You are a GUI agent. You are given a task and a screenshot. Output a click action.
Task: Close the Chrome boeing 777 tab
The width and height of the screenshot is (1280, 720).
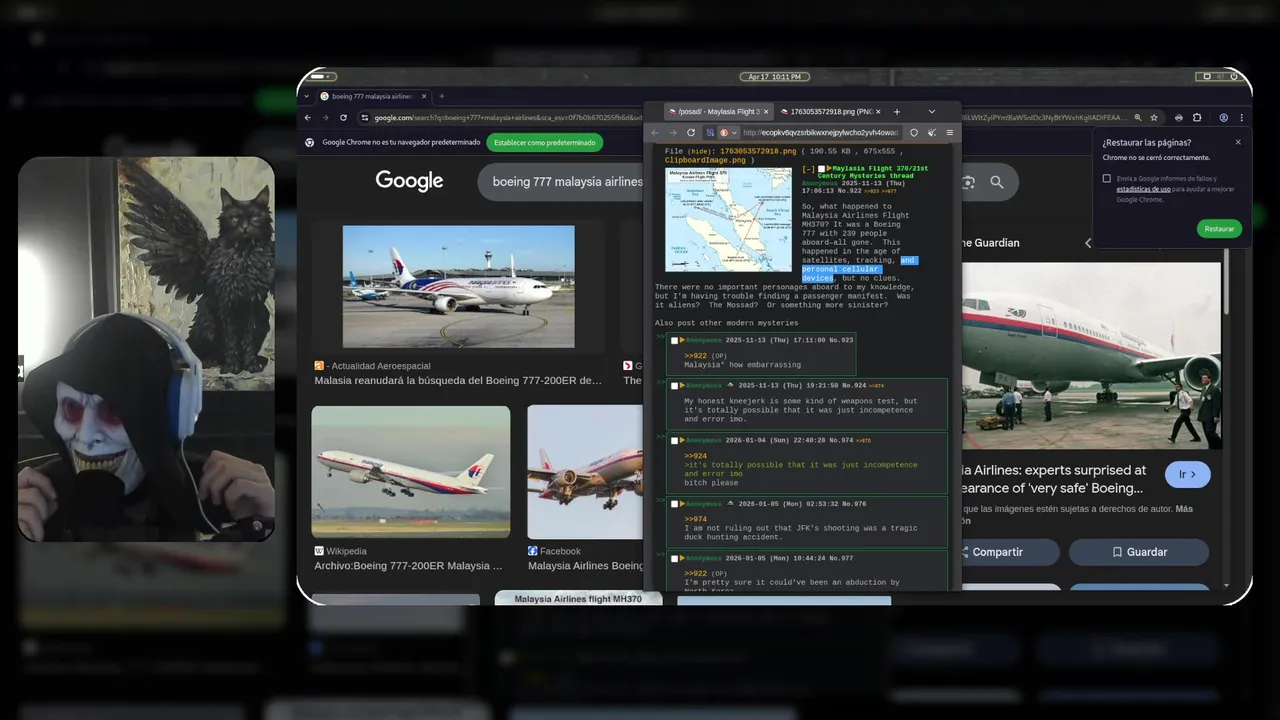pos(424,96)
